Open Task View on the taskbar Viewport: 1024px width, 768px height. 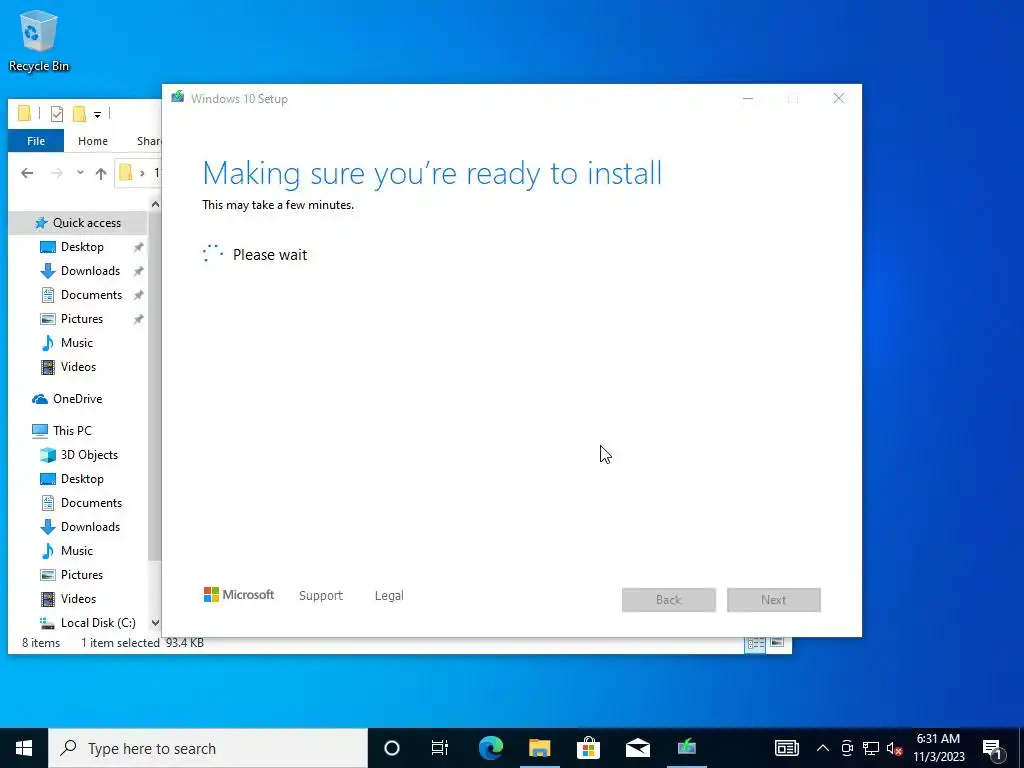pyautogui.click(x=440, y=748)
